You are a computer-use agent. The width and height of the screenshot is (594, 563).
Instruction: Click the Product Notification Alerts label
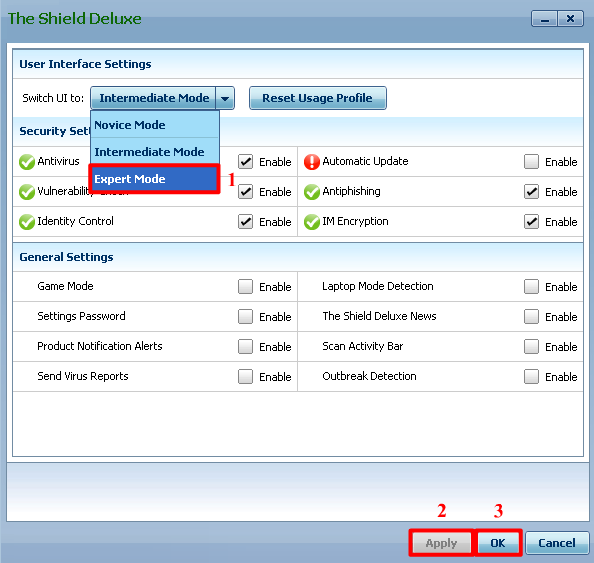(100, 346)
